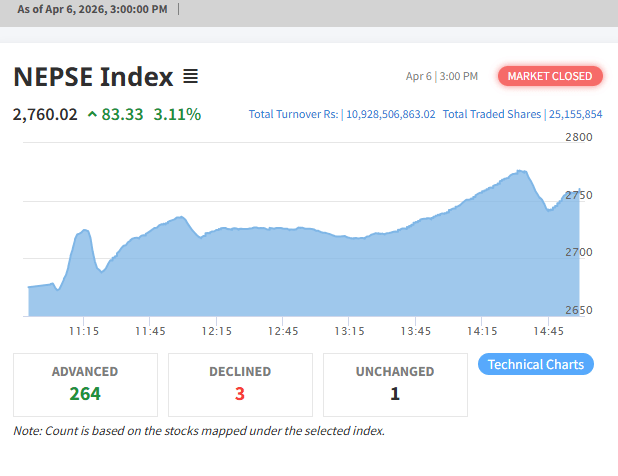
Task: Select the ADVANCED 264 box
Action: click(86, 385)
